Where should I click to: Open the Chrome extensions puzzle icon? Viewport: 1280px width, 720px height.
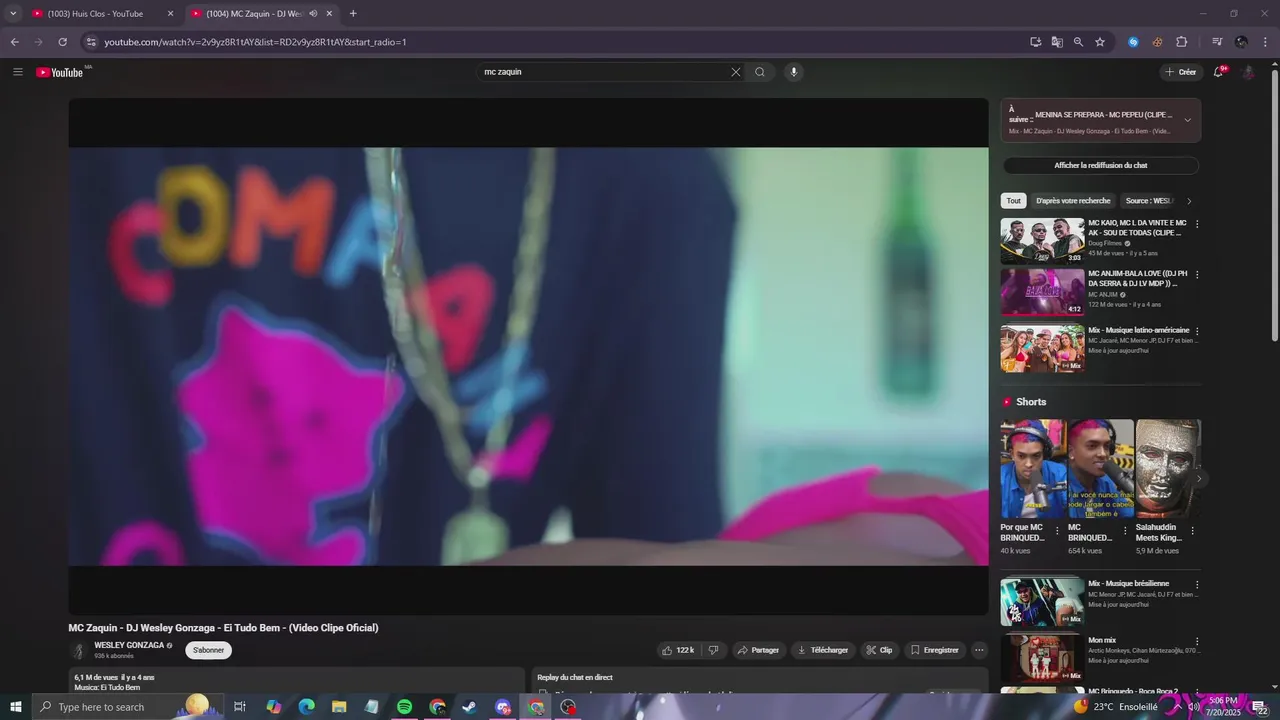coord(1182,42)
